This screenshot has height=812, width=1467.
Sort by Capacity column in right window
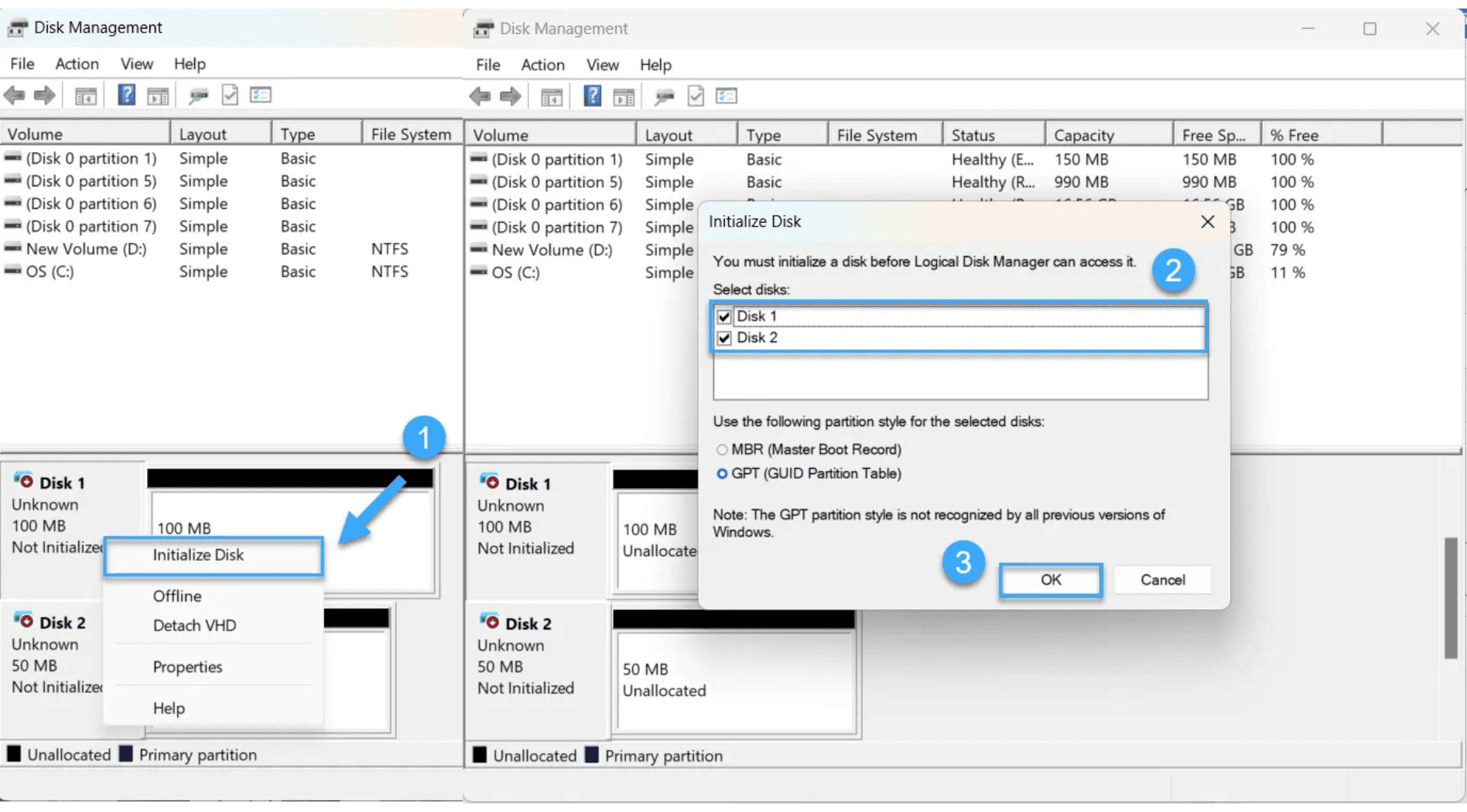(x=1109, y=135)
